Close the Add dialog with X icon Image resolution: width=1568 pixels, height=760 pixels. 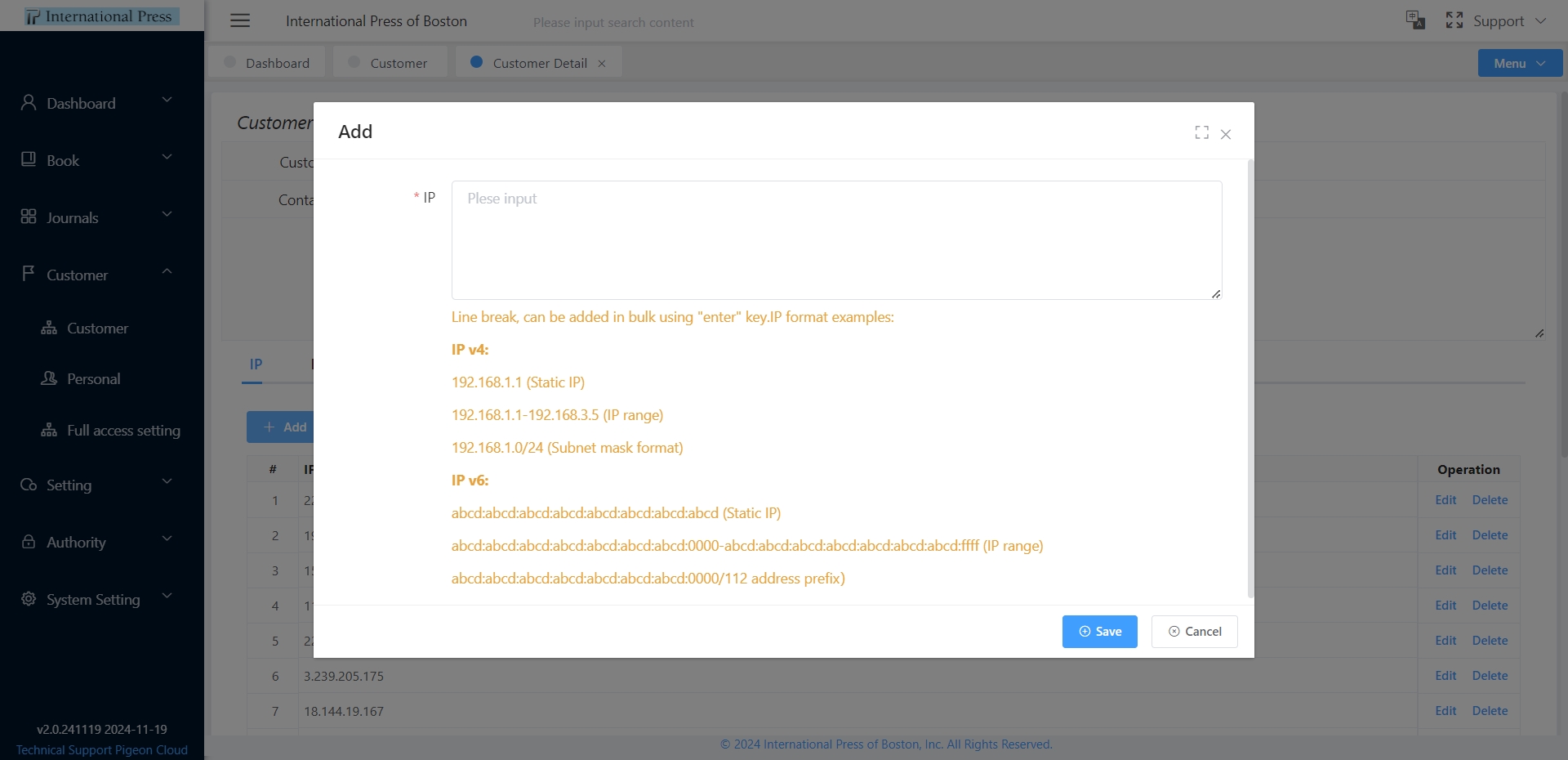(1226, 134)
